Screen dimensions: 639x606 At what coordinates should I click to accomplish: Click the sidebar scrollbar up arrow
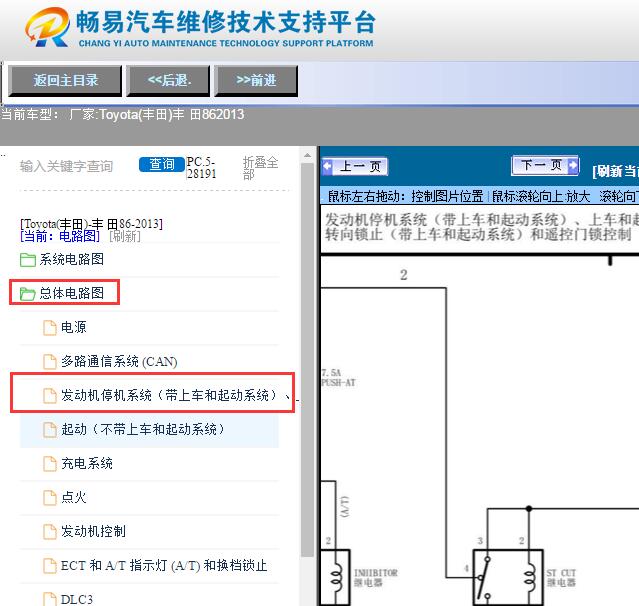tap(307, 155)
